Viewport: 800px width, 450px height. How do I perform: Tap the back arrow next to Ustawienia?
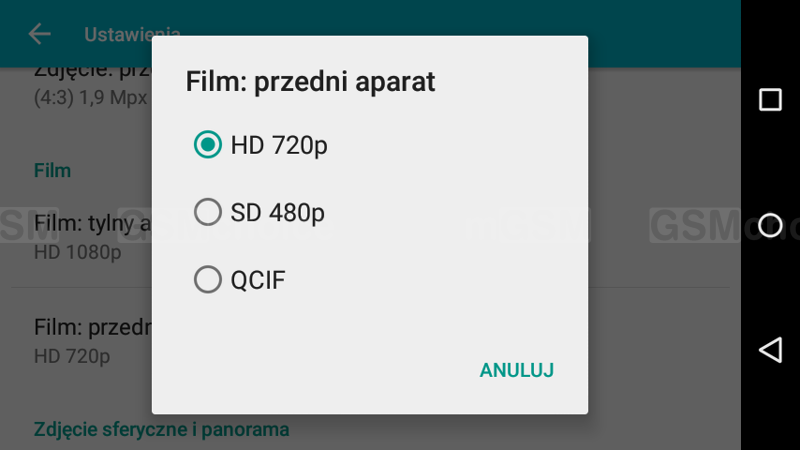[x=39, y=34]
